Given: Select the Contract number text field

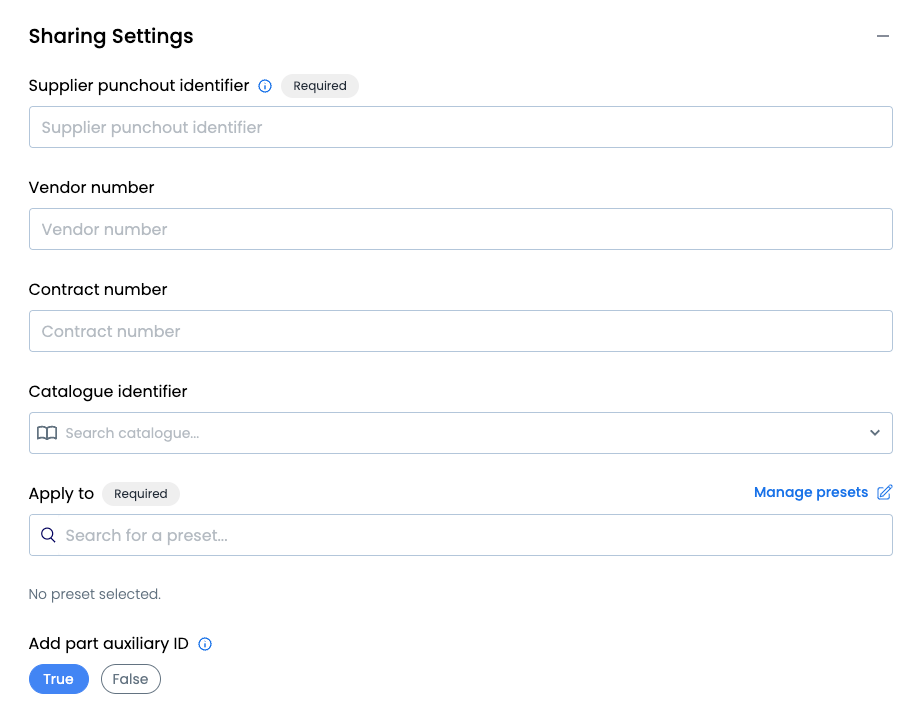Looking at the screenshot, I should (460, 331).
